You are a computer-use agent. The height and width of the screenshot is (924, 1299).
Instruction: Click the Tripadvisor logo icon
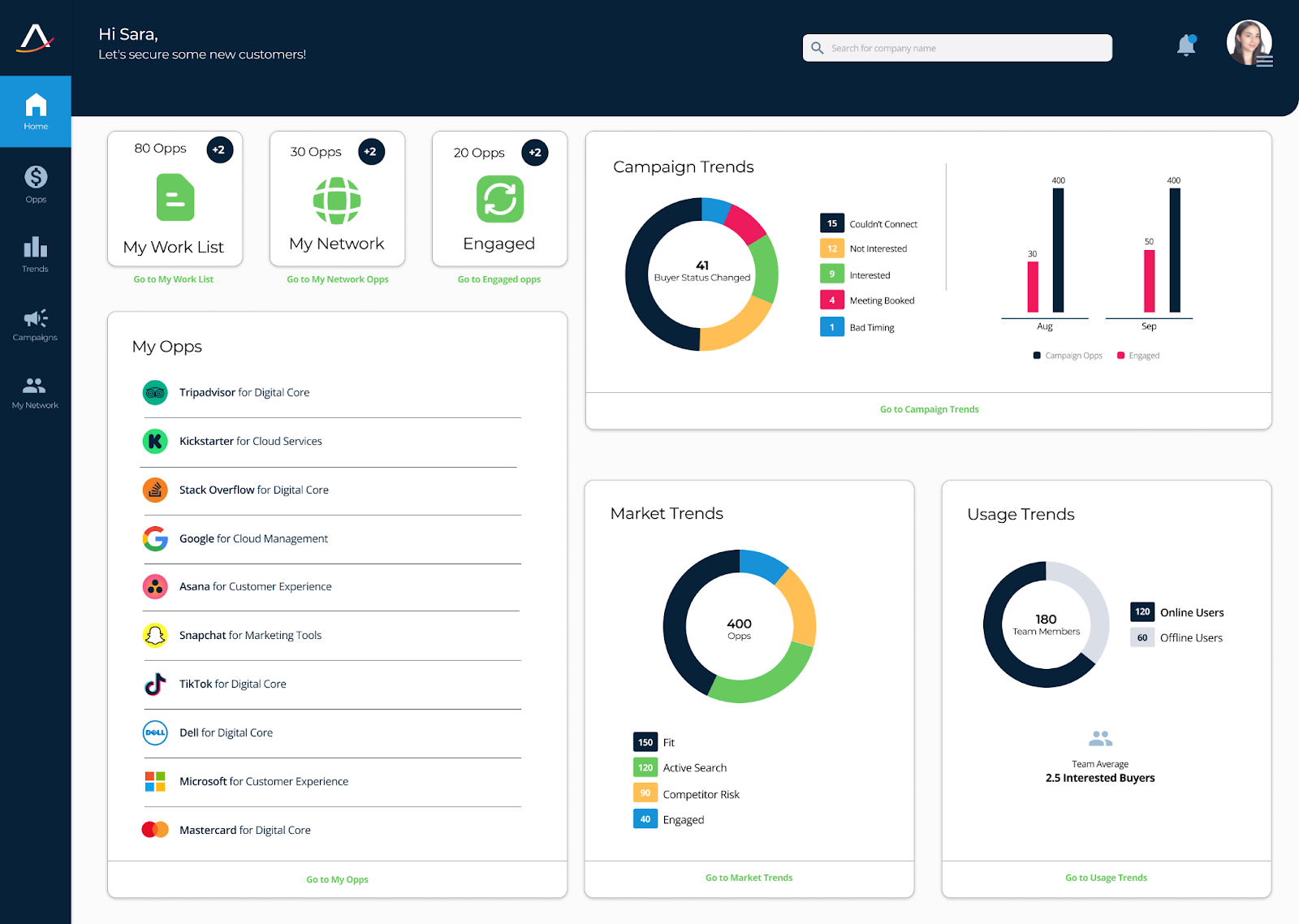[155, 393]
